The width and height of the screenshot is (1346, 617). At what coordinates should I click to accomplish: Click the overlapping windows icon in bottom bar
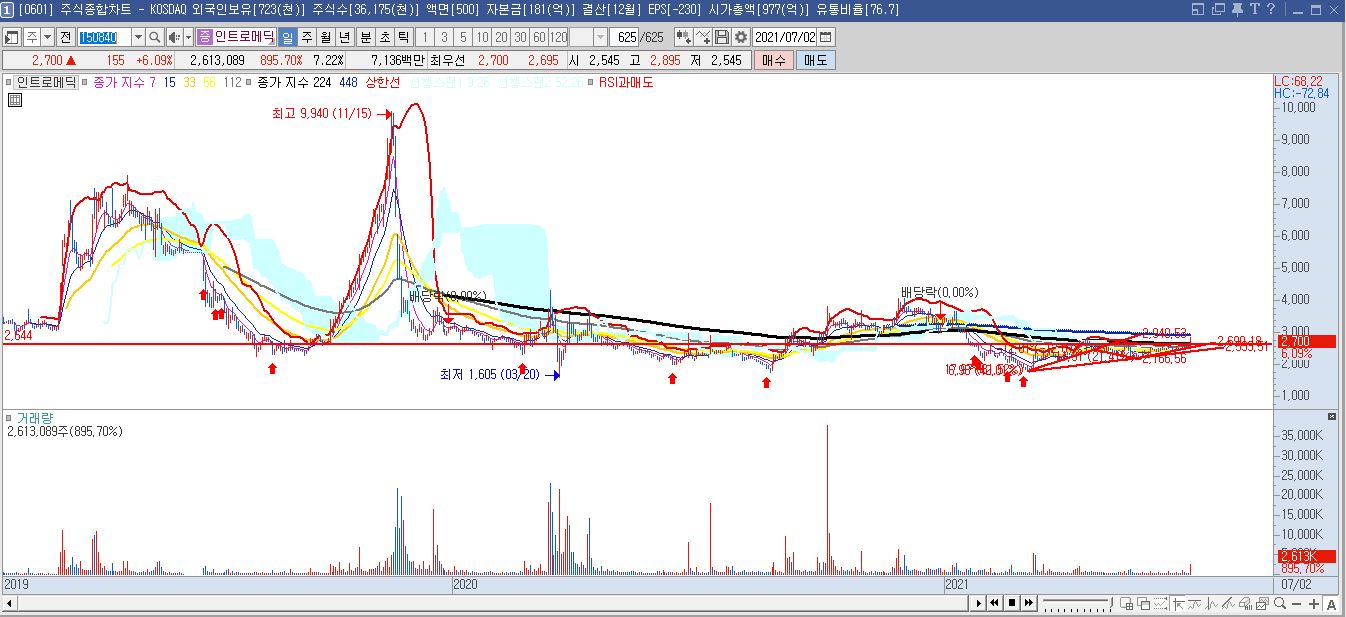pyautogui.click(x=1143, y=603)
